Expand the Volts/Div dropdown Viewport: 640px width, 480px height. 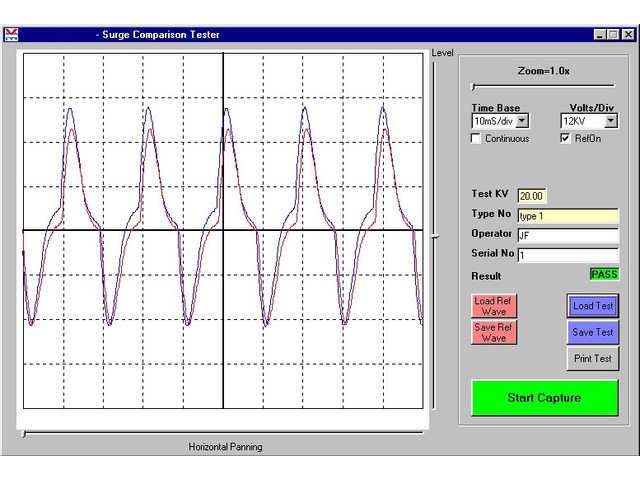click(610, 121)
